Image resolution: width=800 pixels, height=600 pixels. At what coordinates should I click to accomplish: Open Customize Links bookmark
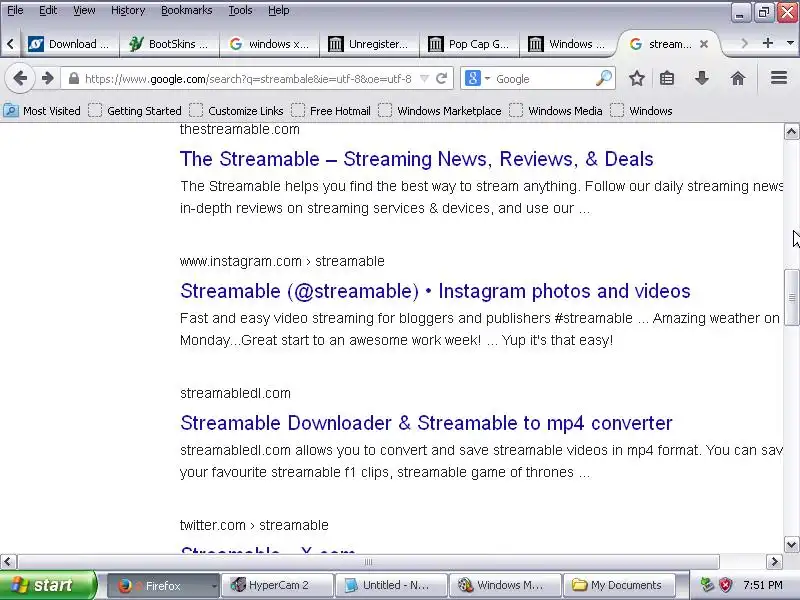[x=236, y=111]
